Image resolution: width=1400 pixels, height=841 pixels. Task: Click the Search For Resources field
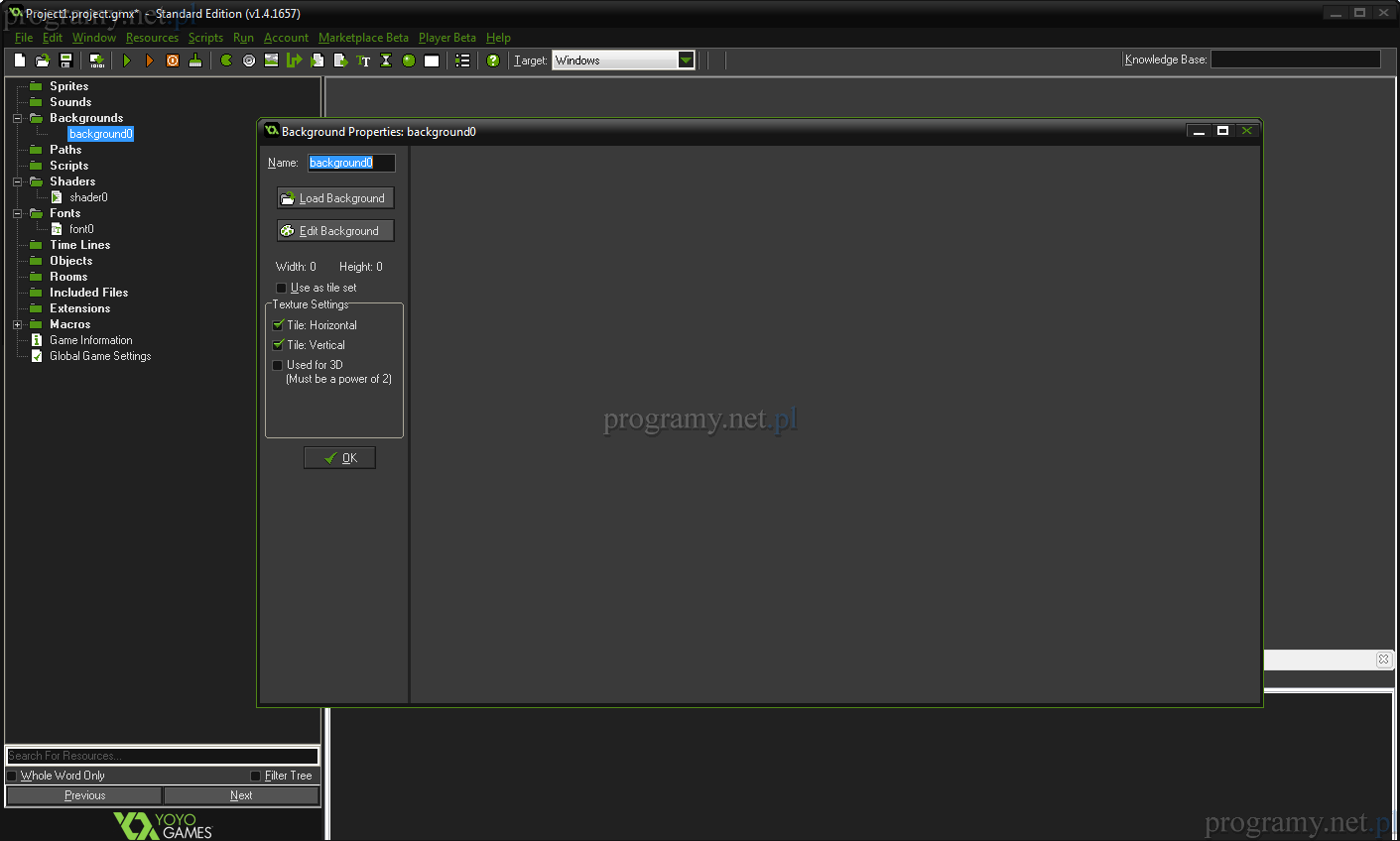pyautogui.click(x=163, y=756)
